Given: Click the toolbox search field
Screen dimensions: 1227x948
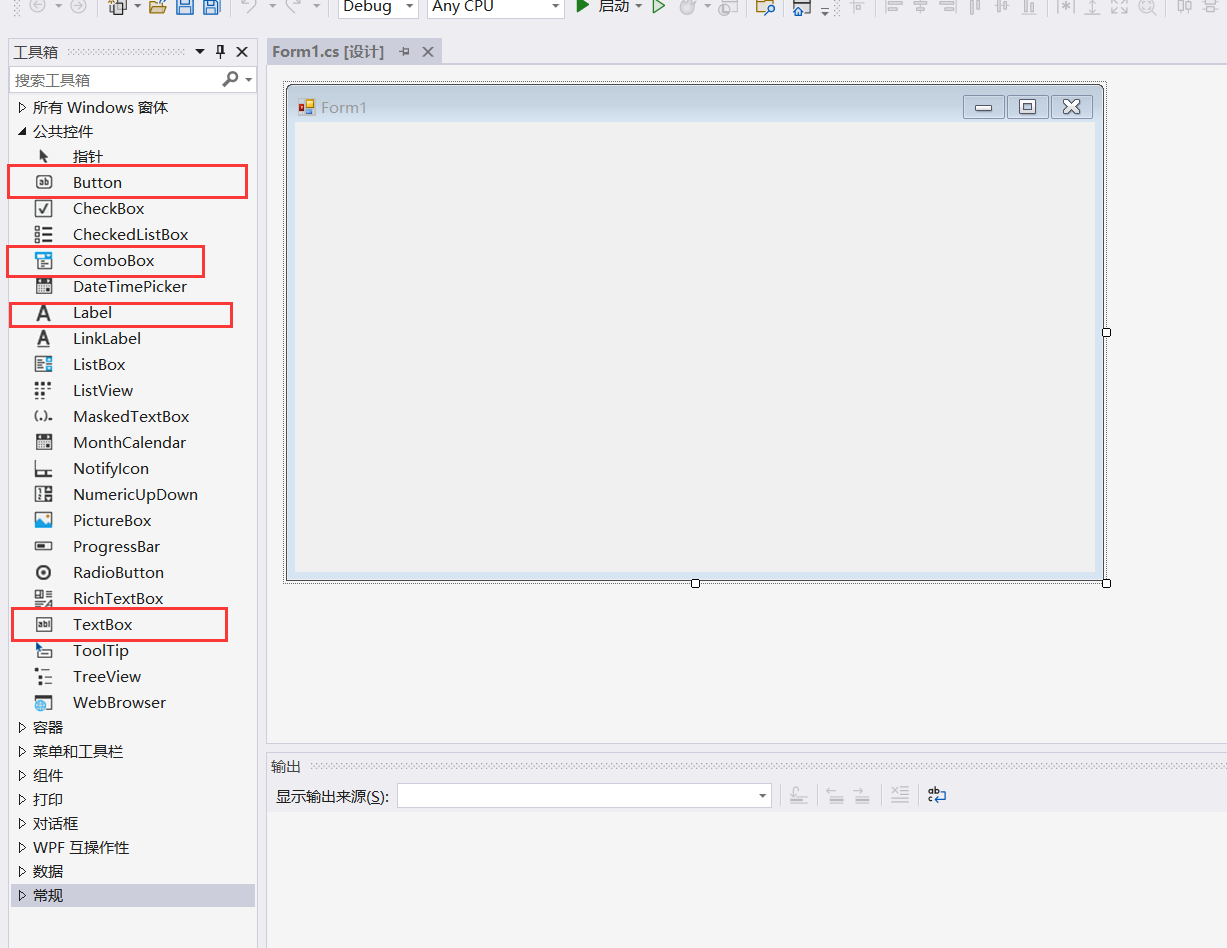Looking at the screenshot, I should (x=115, y=79).
